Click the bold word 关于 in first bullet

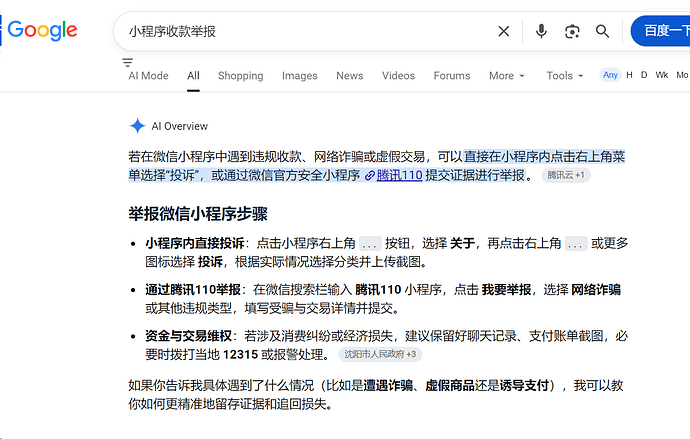(x=462, y=243)
